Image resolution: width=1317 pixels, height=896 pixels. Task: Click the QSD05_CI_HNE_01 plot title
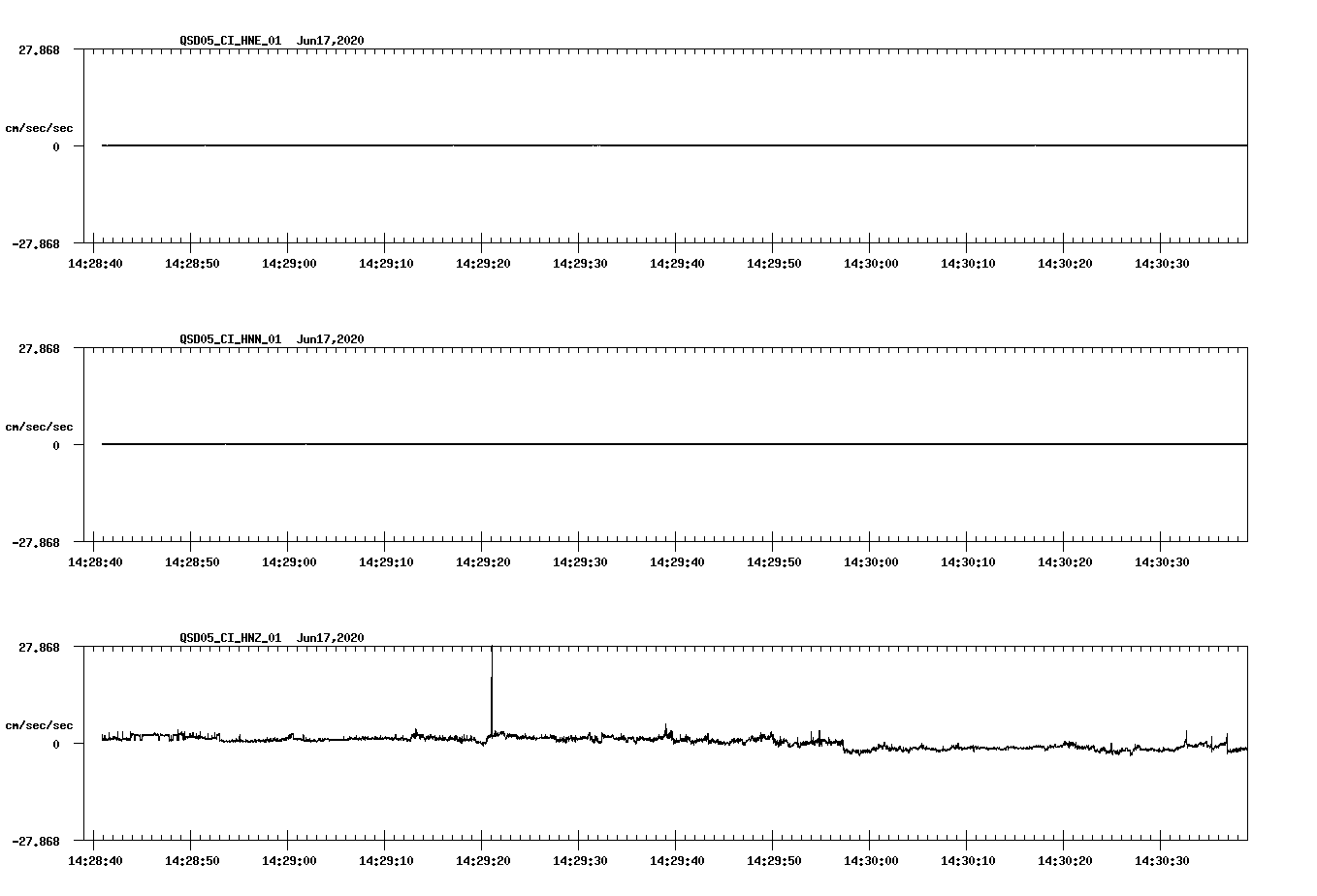(272, 41)
